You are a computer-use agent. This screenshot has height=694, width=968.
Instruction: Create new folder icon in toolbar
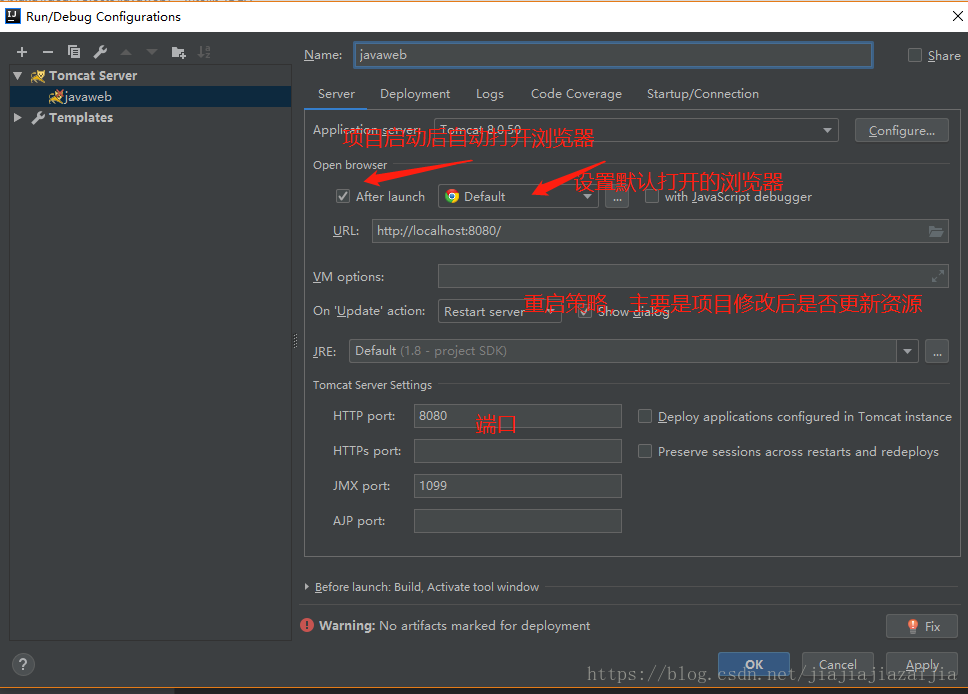(178, 52)
